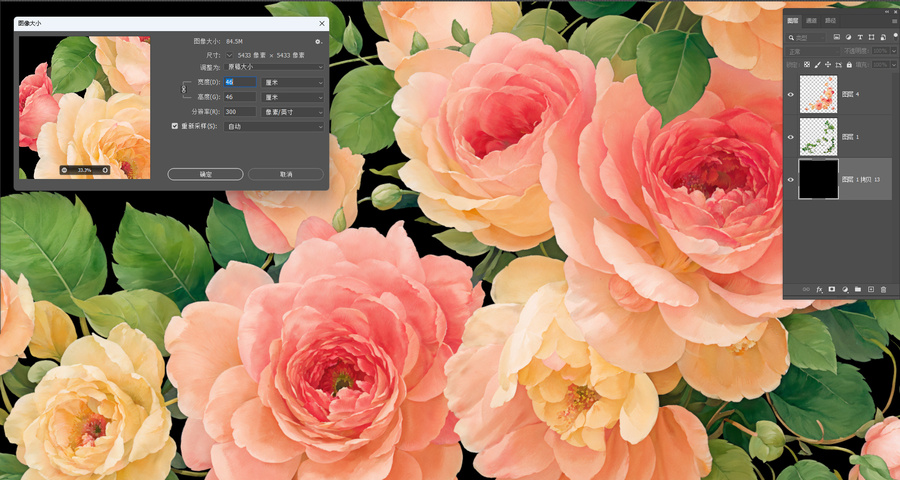Click the height (高度) input field
Screen dimensions: 900x480
[x=240, y=98]
